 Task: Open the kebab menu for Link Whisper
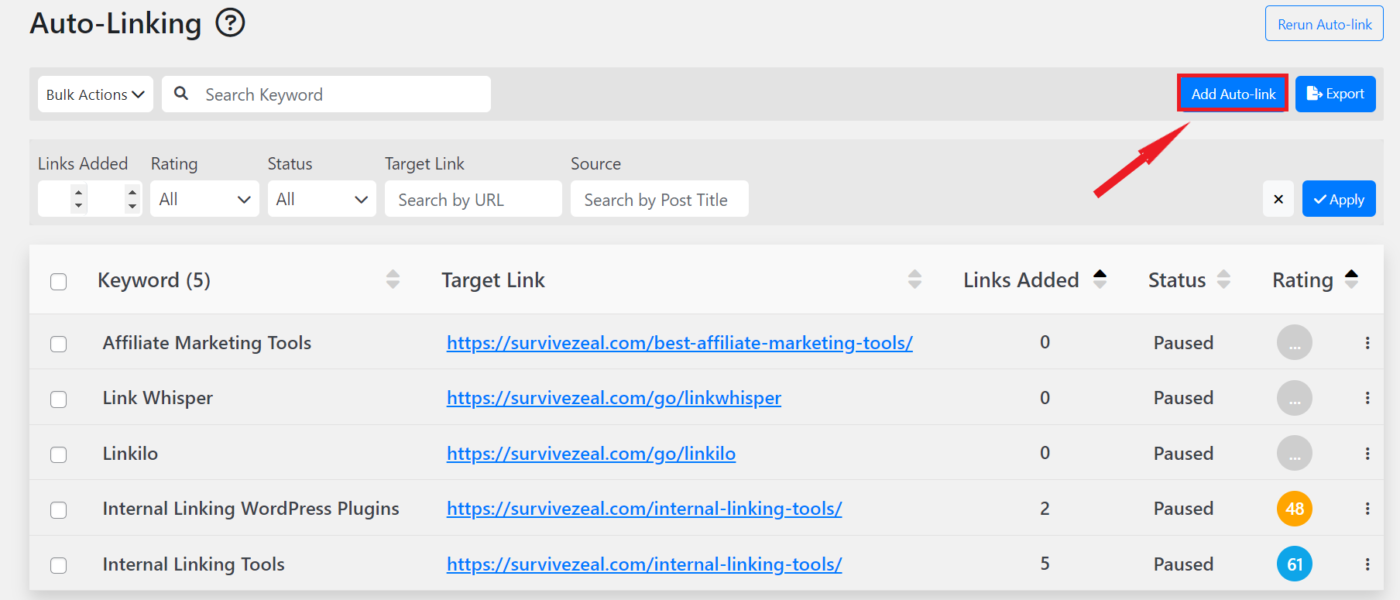1368,398
